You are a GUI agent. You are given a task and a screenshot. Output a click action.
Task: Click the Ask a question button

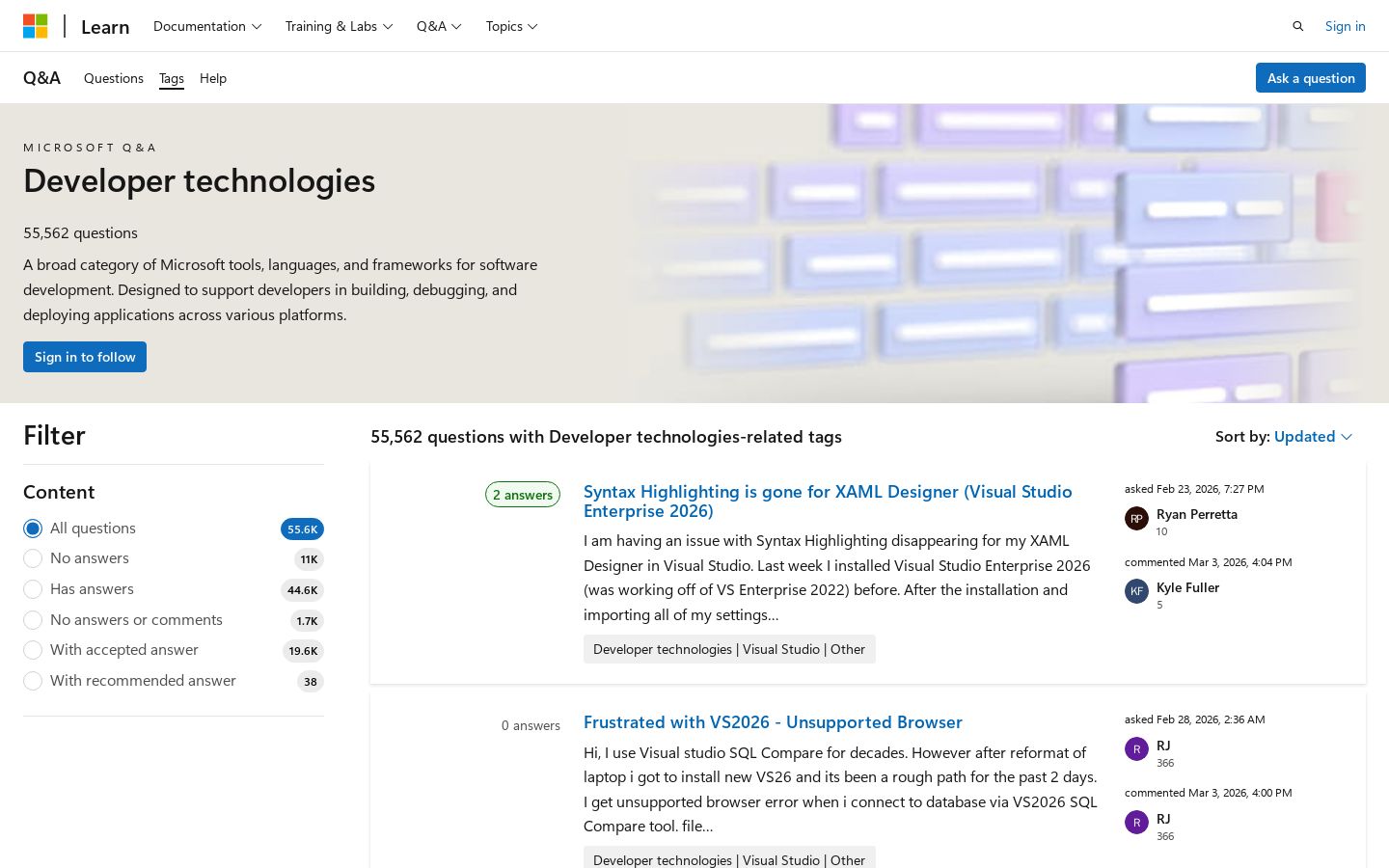1311,78
